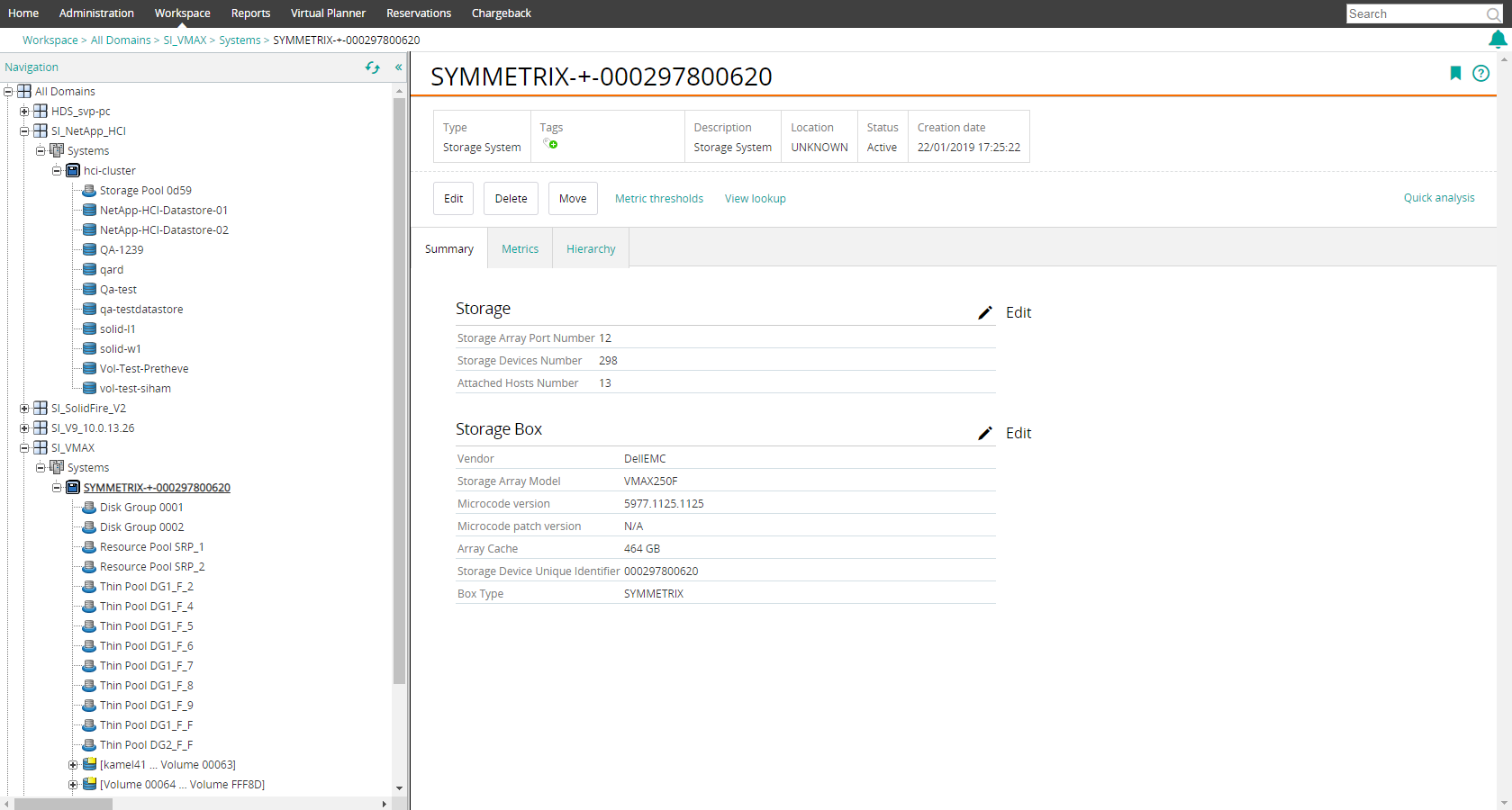Collapse the SI_NetApp_HCI domain node
Viewport: 1512px width, 810px height.
click(24, 131)
